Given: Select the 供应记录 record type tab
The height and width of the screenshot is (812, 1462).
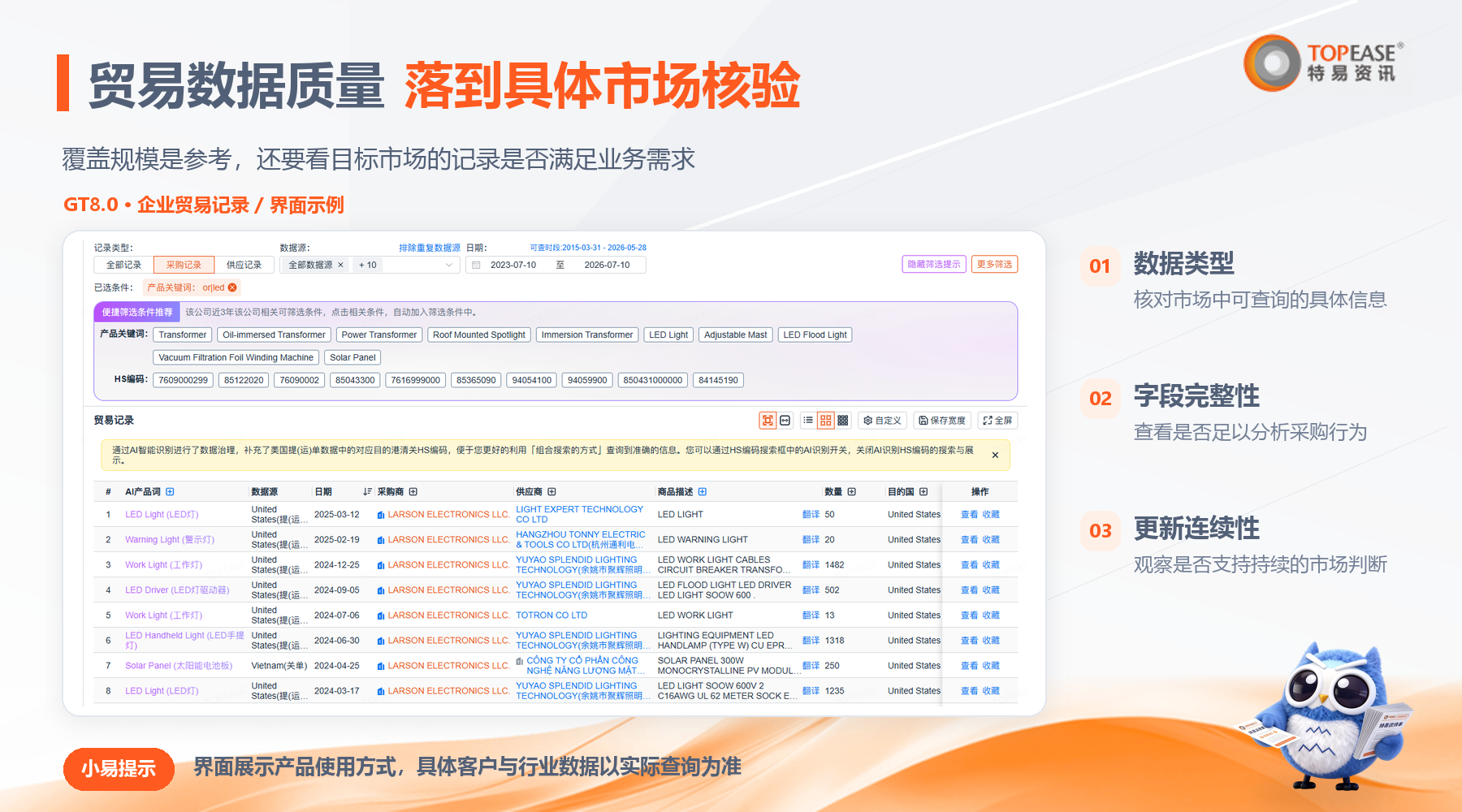Looking at the screenshot, I should tap(244, 265).
